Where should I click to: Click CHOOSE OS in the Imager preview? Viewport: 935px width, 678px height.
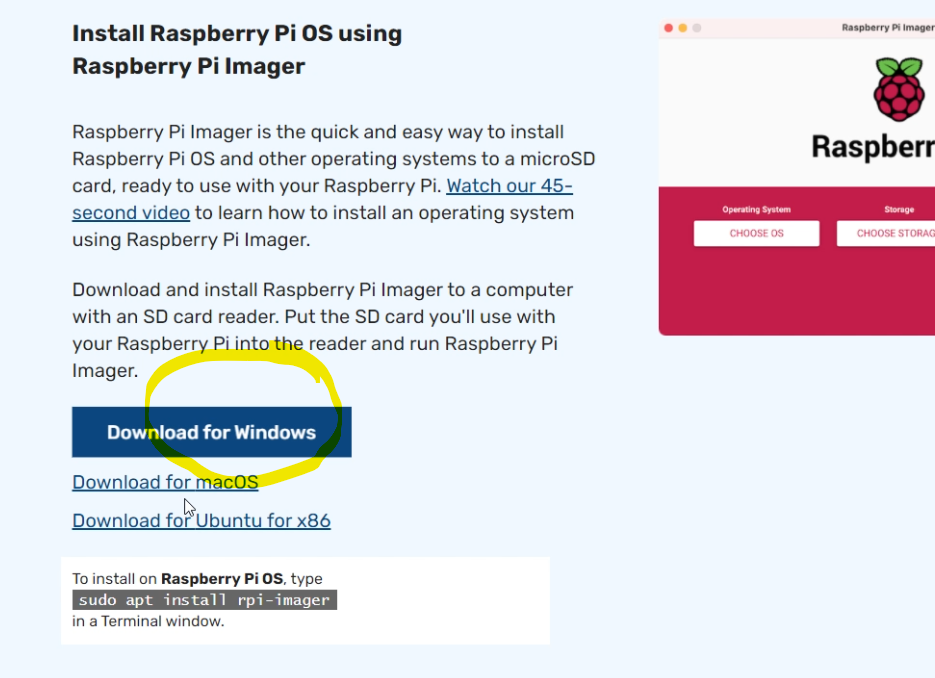pyautogui.click(x=756, y=233)
